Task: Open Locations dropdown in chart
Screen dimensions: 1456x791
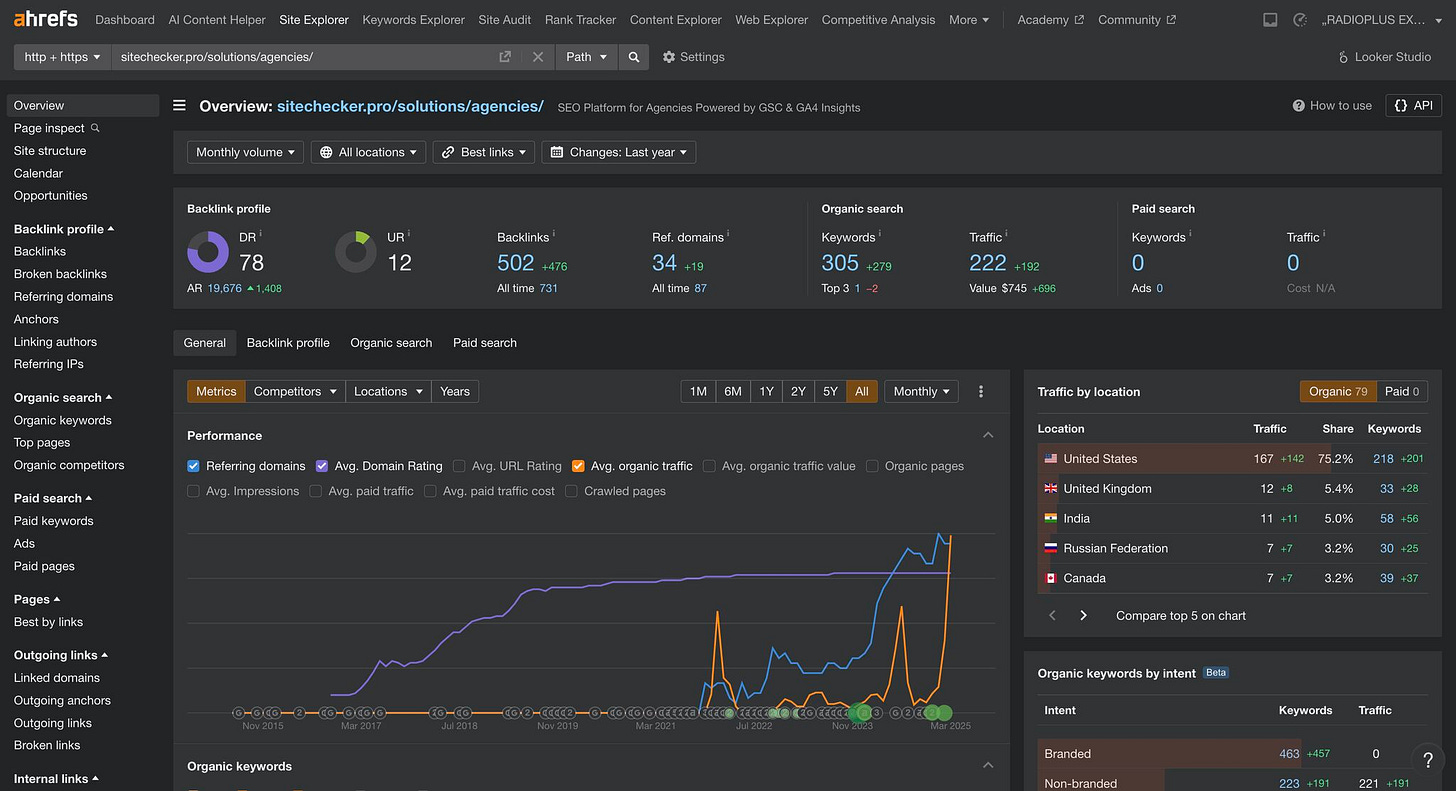Action: (x=389, y=391)
